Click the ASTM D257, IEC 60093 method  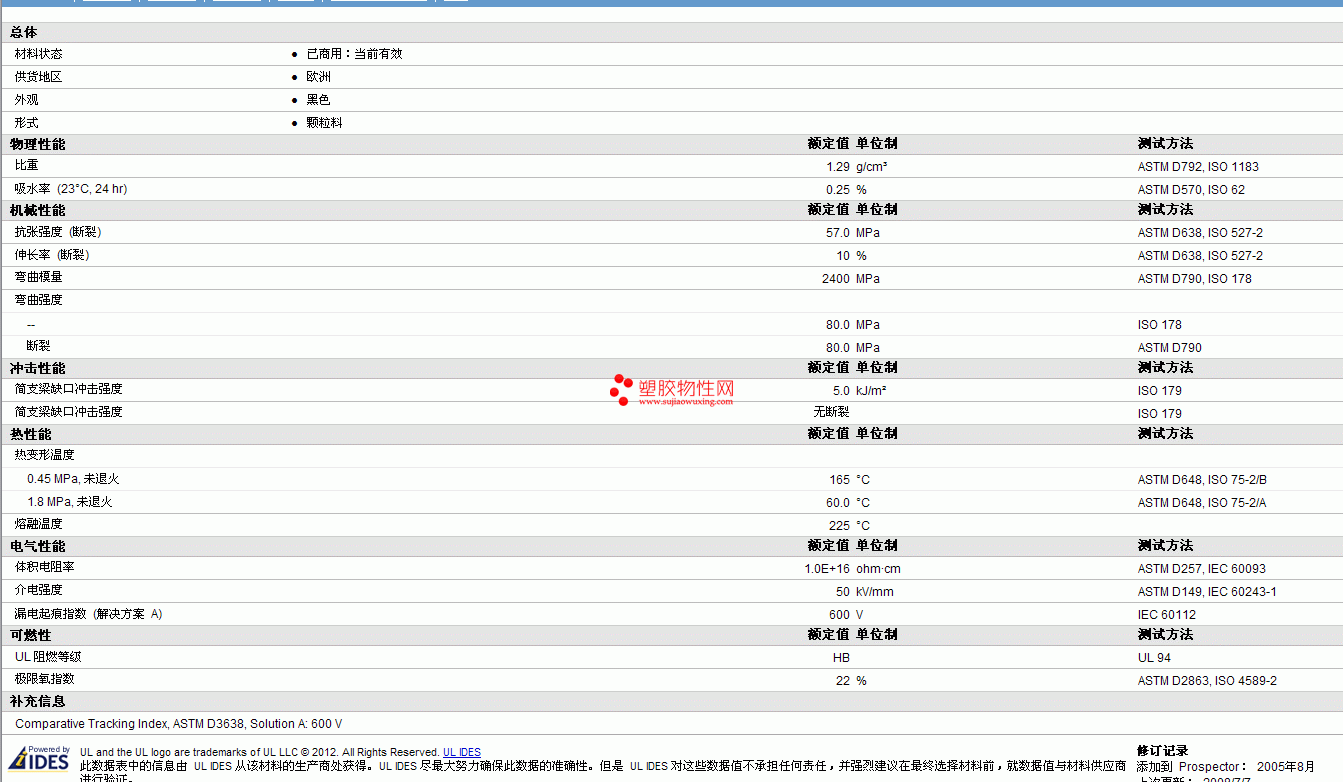pos(1201,569)
